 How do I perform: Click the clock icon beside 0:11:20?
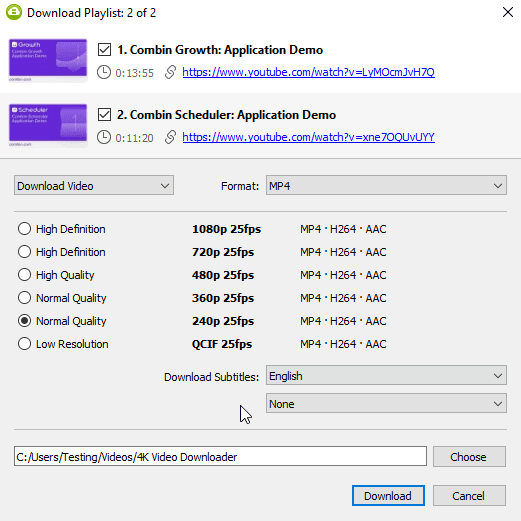[x=104, y=137]
